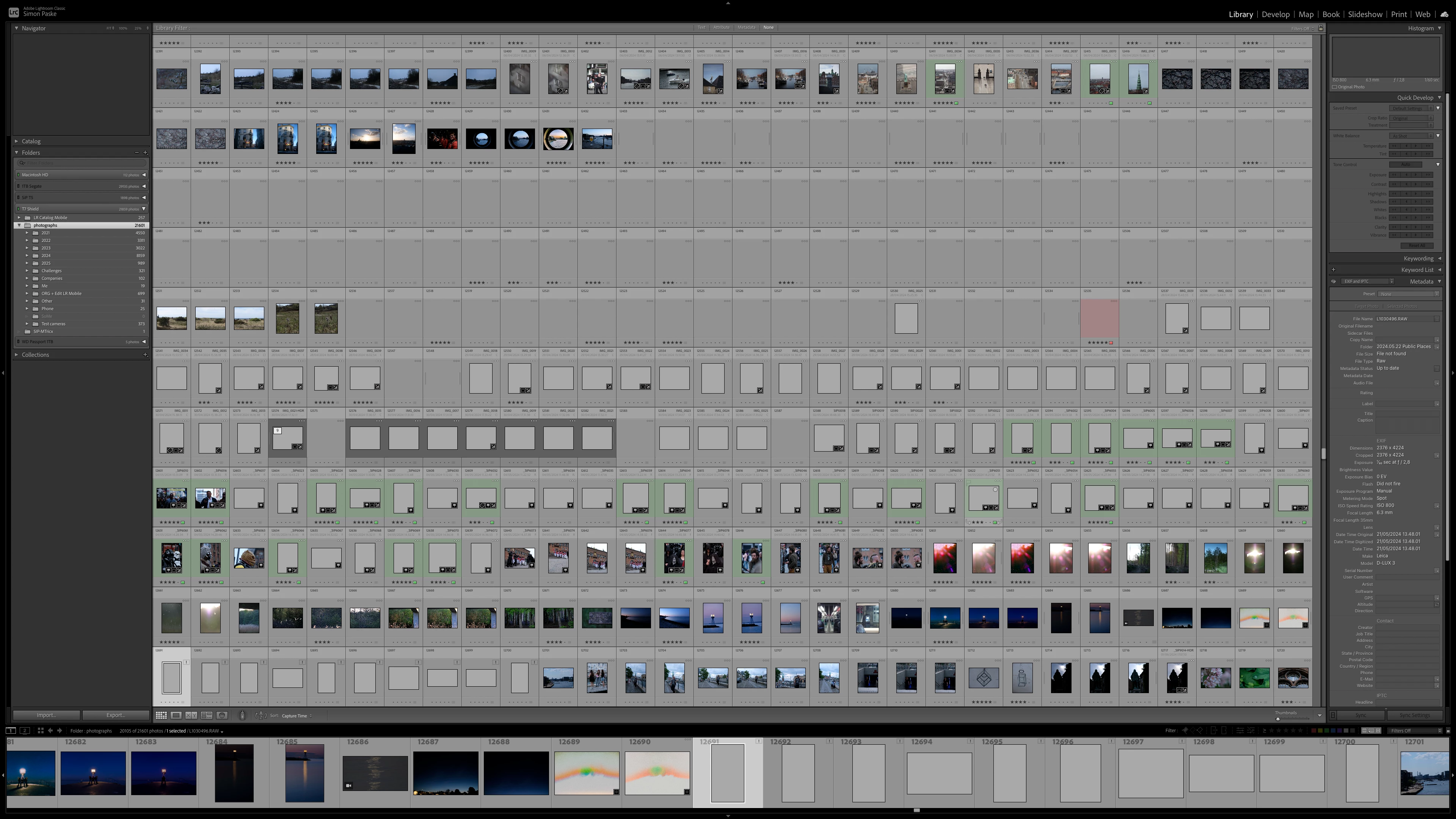Switch to Loupe view icon
The image size is (1456, 819).
[x=176, y=715]
